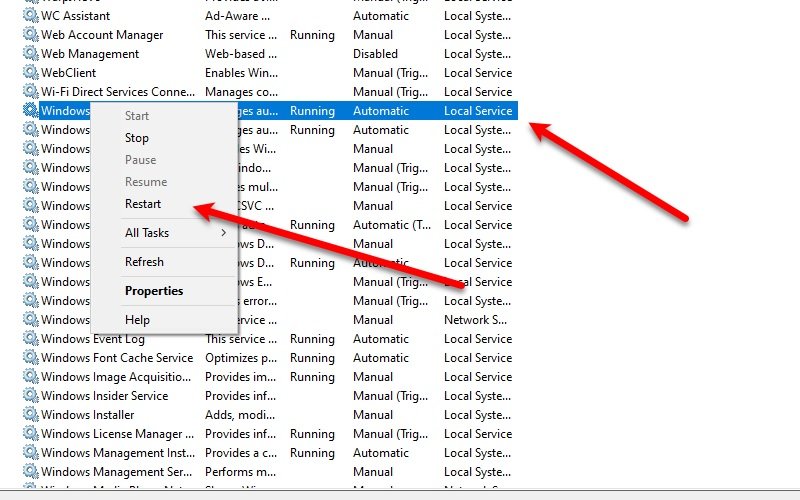Viewport: 800px width, 500px height.
Task: Click the Windows Management Inst... gear icon
Action: click(31, 453)
